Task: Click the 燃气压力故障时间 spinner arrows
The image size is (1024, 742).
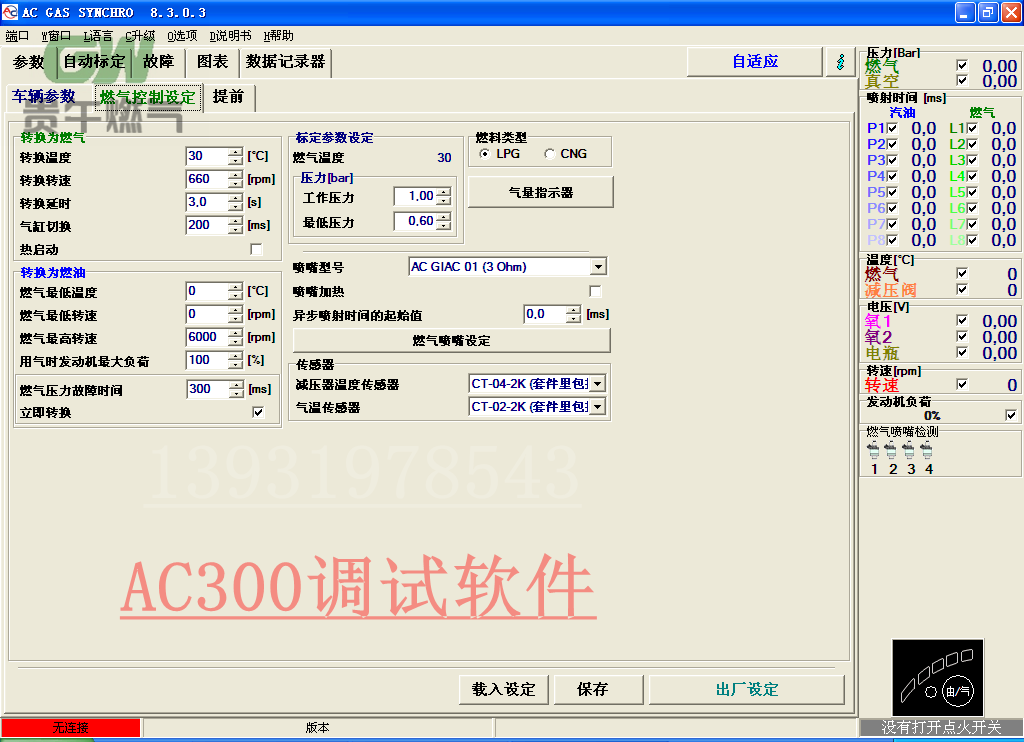Action: [x=236, y=389]
